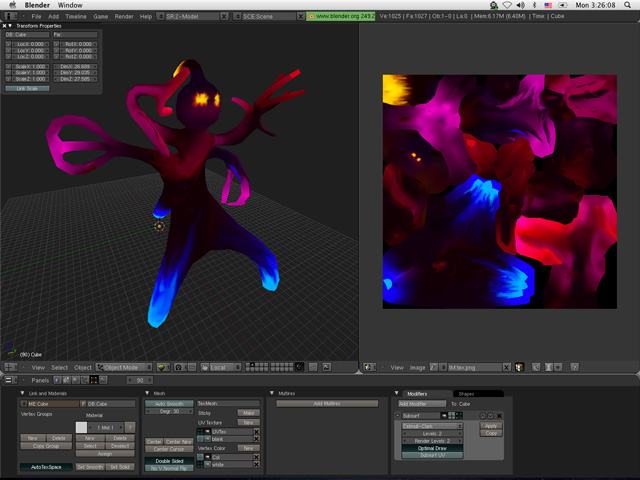Toggle the Double Sided button
The image size is (640, 480).
click(168, 459)
